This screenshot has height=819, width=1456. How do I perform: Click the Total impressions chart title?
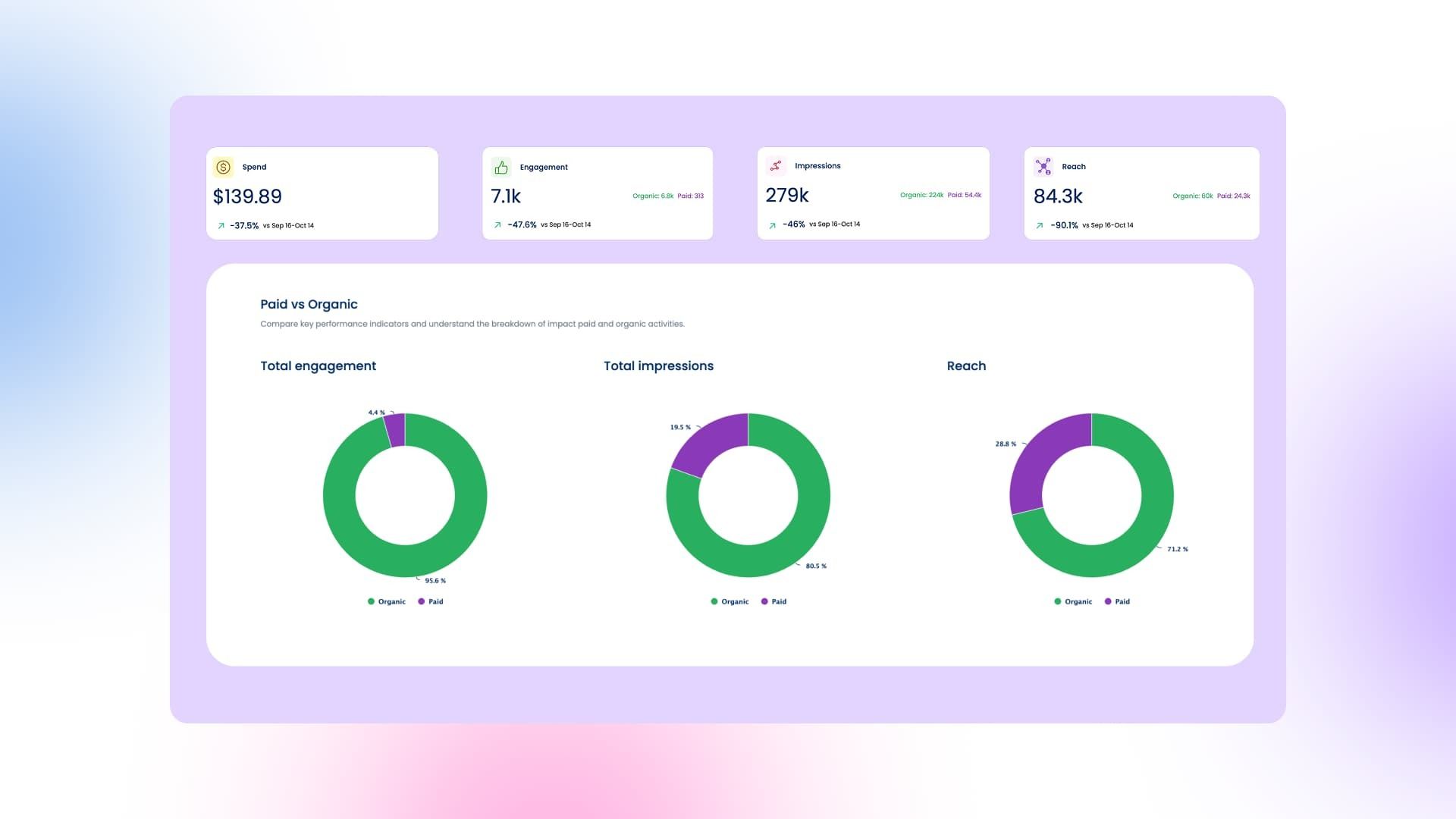tap(658, 366)
